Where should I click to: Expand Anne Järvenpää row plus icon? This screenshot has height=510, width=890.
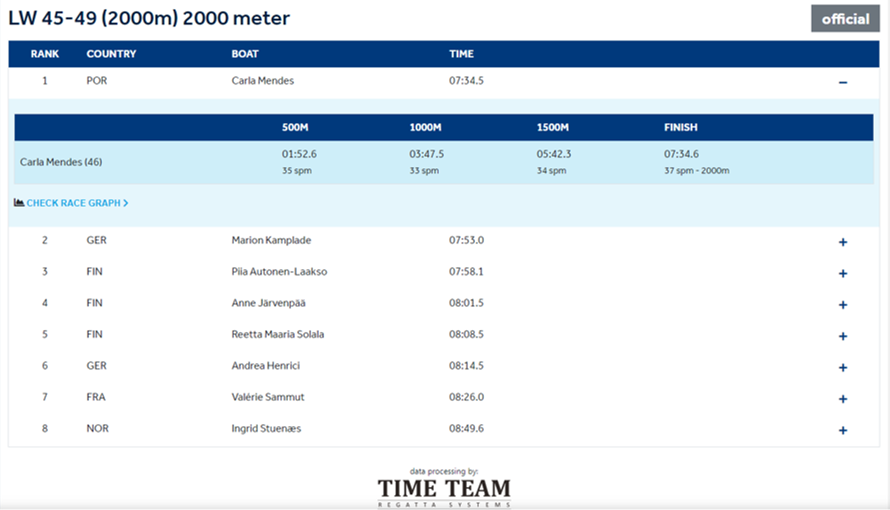842,304
